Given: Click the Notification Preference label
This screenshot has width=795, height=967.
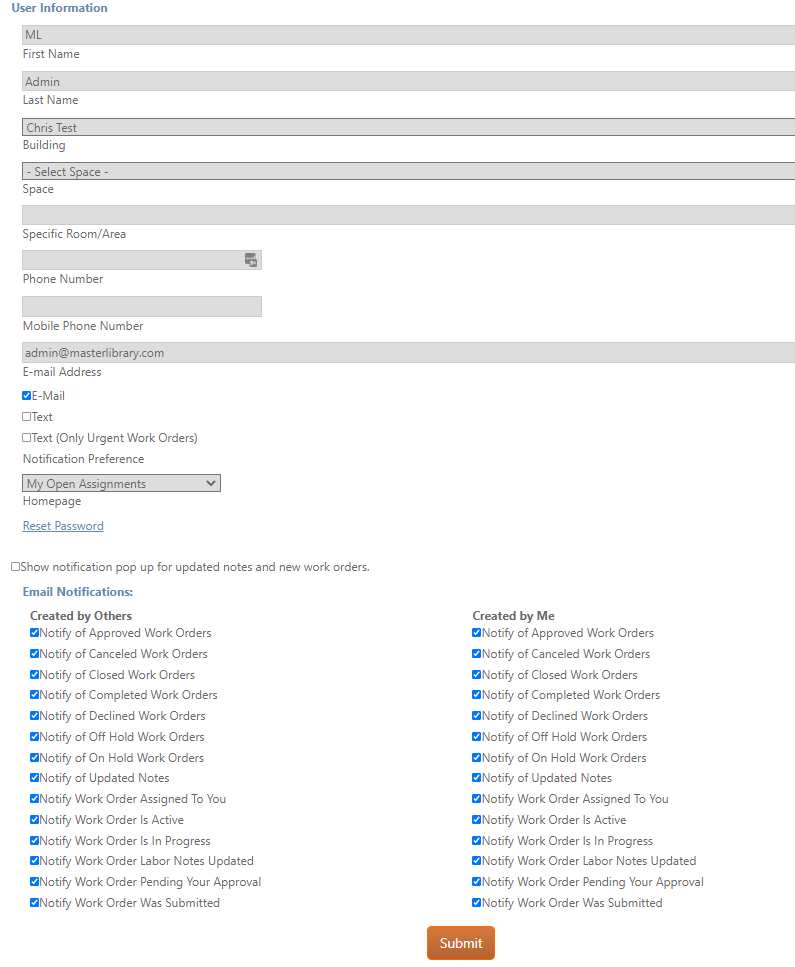Looking at the screenshot, I should click(83, 459).
